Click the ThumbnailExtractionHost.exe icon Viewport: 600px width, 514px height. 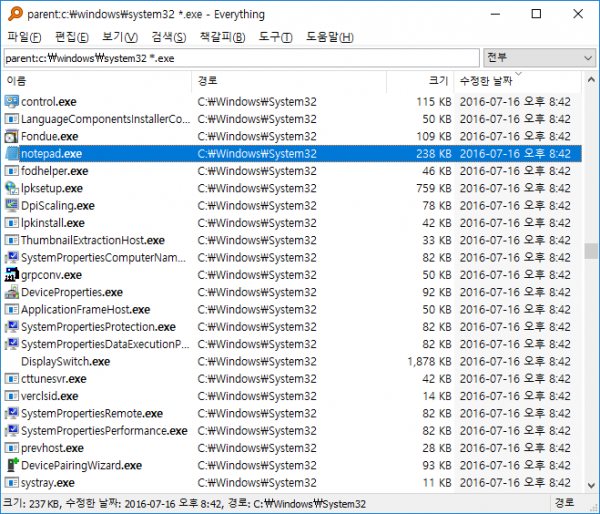tap(11, 240)
